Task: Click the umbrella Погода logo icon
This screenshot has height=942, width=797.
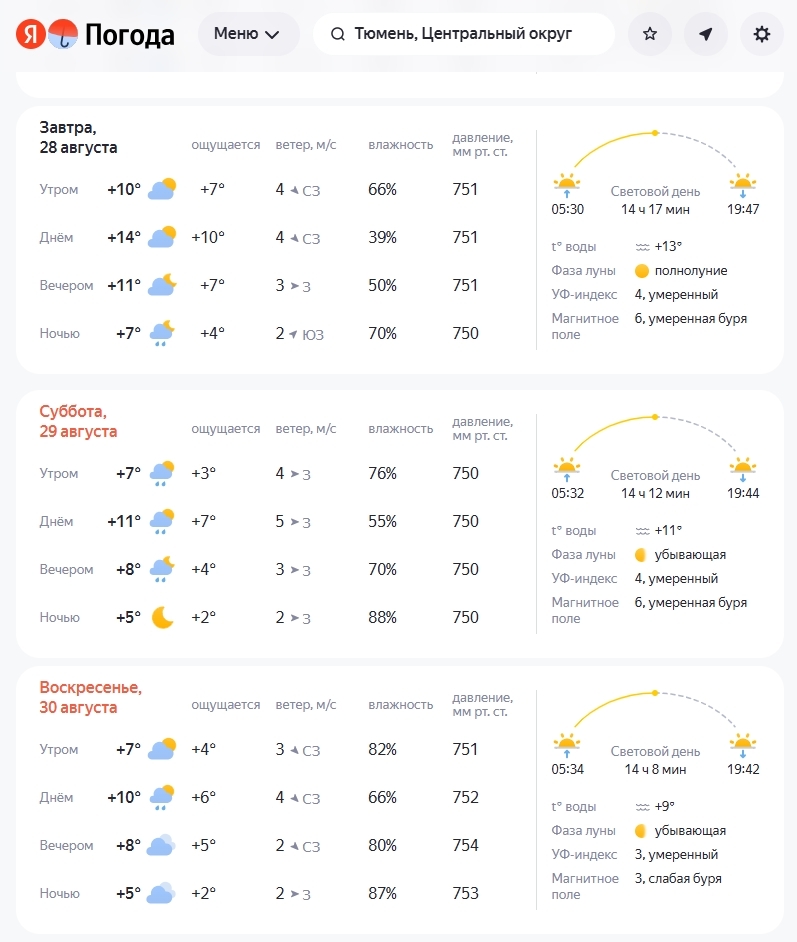Action: tap(63, 34)
